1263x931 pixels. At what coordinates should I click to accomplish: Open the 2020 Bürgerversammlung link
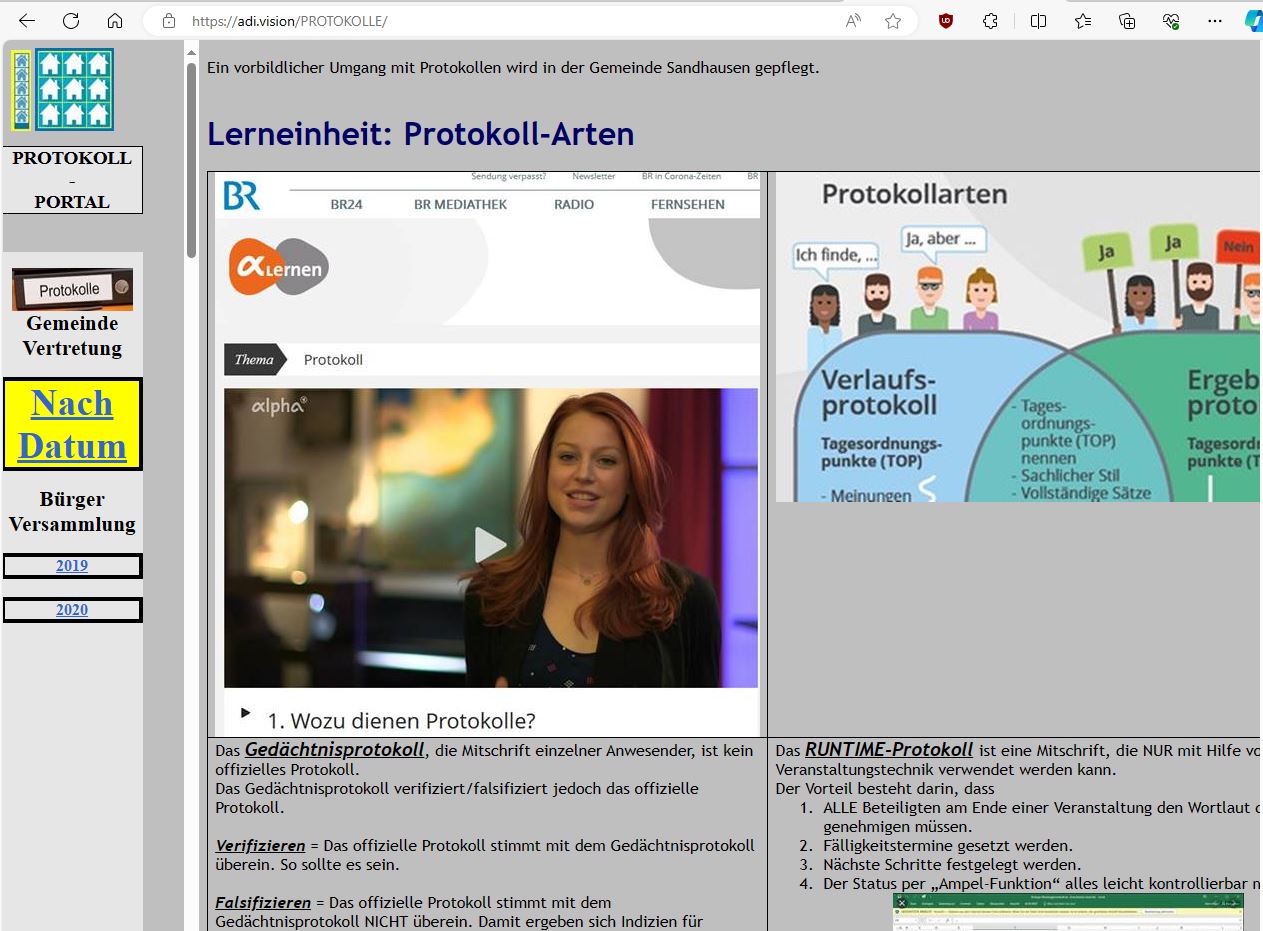click(72, 610)
